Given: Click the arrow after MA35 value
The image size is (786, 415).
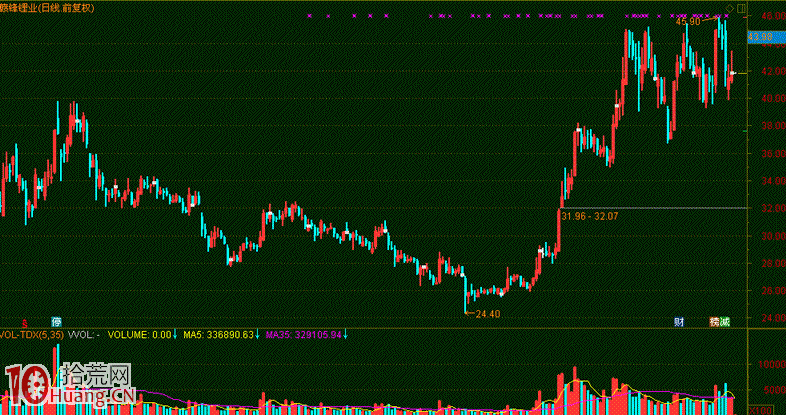Looking at the screenshot, I should [345, 334].
